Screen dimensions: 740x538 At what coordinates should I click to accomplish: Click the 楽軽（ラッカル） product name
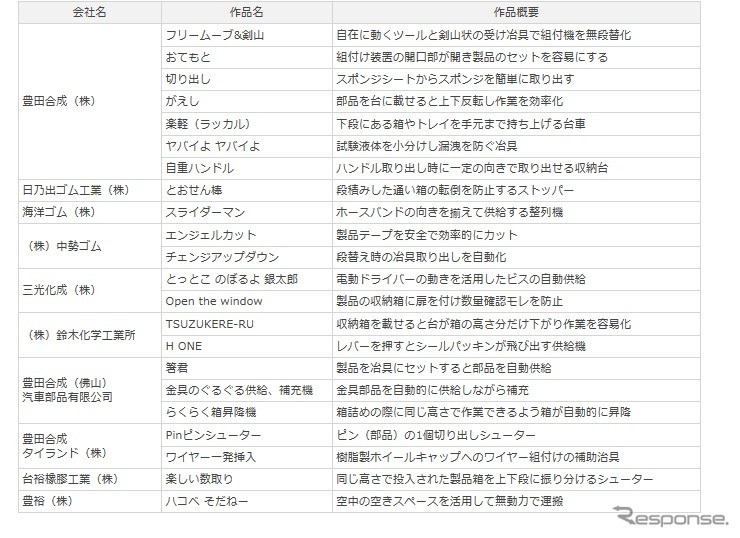coord(207,124)
